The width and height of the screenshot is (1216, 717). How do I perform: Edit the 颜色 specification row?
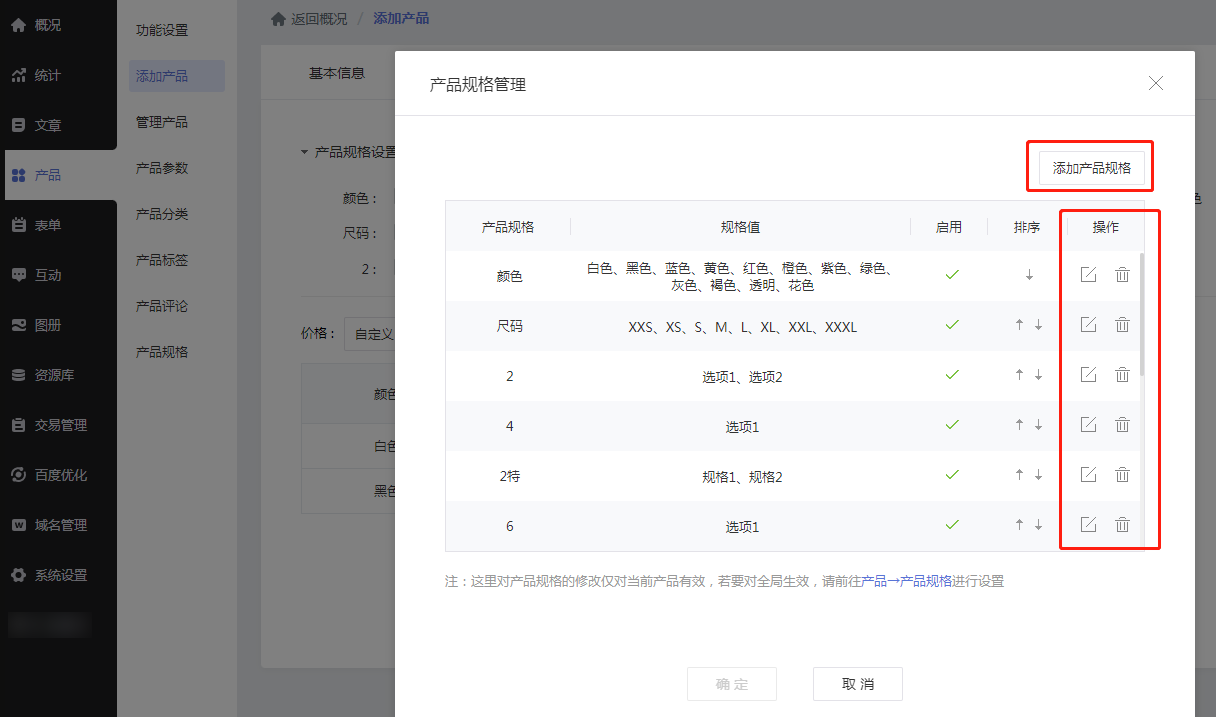click(1089, 275)
